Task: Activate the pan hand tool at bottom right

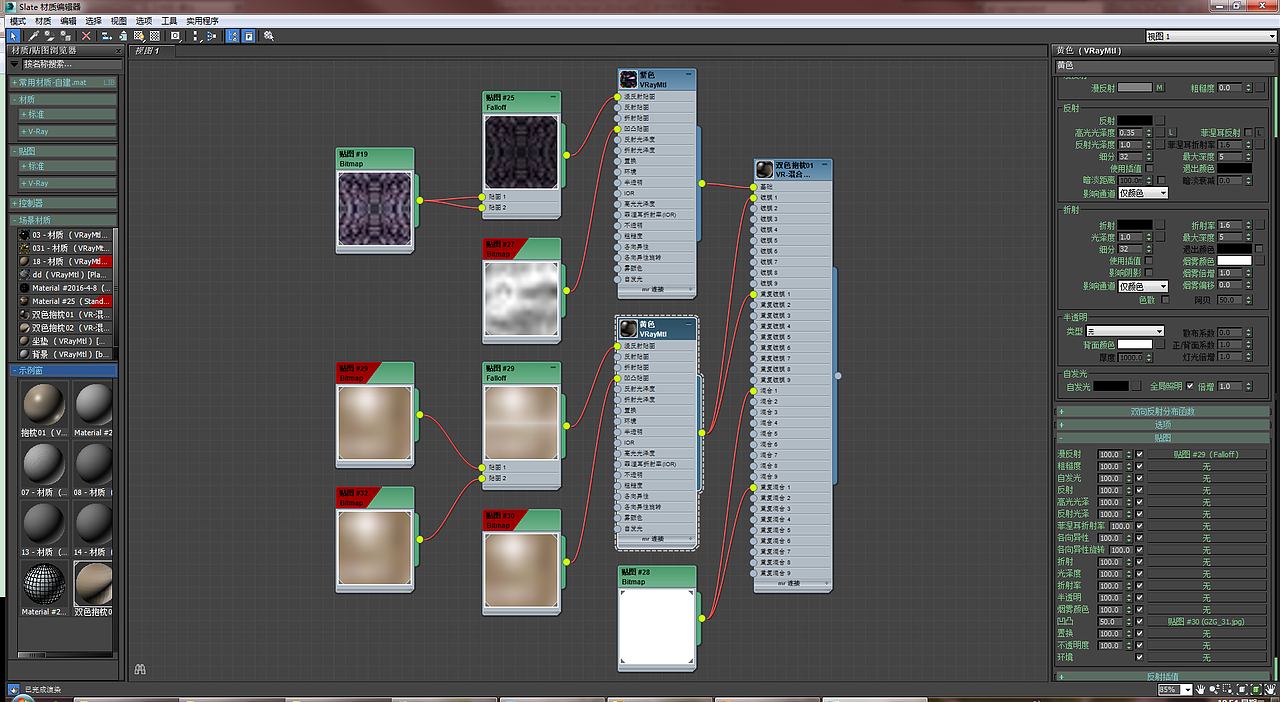Action: tap(1200, 690)
